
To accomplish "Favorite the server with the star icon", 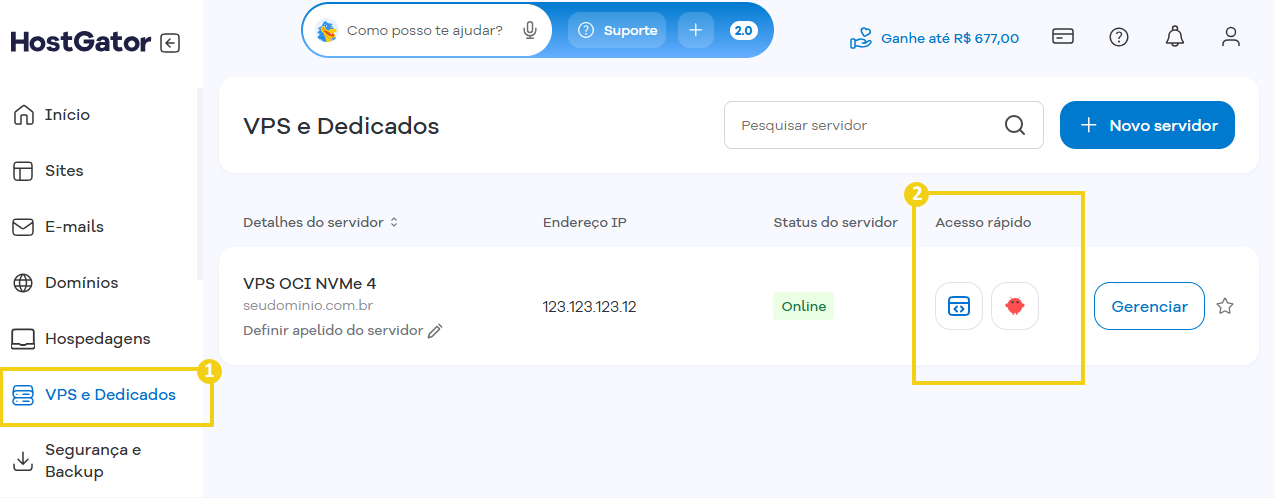I will [x=1225, y=306].
